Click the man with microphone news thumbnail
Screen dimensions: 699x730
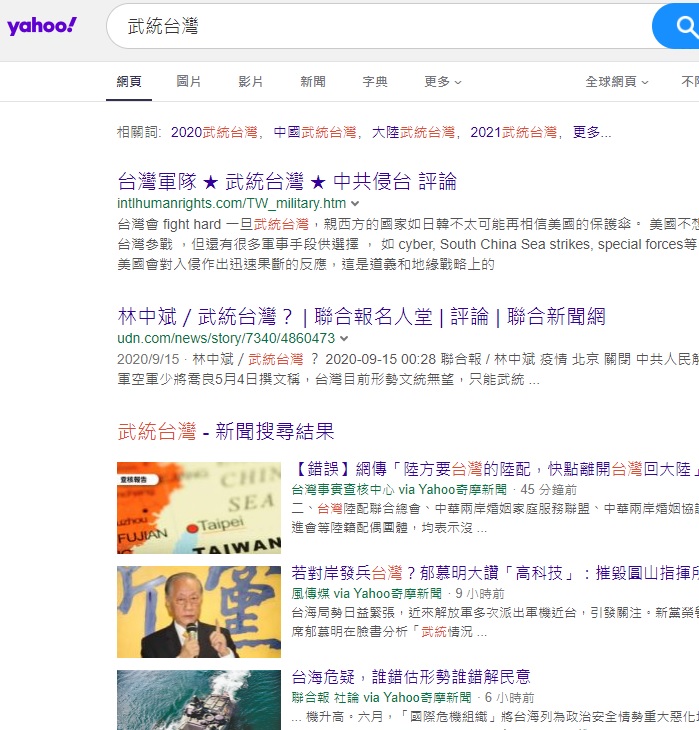(x=199, y=612)
